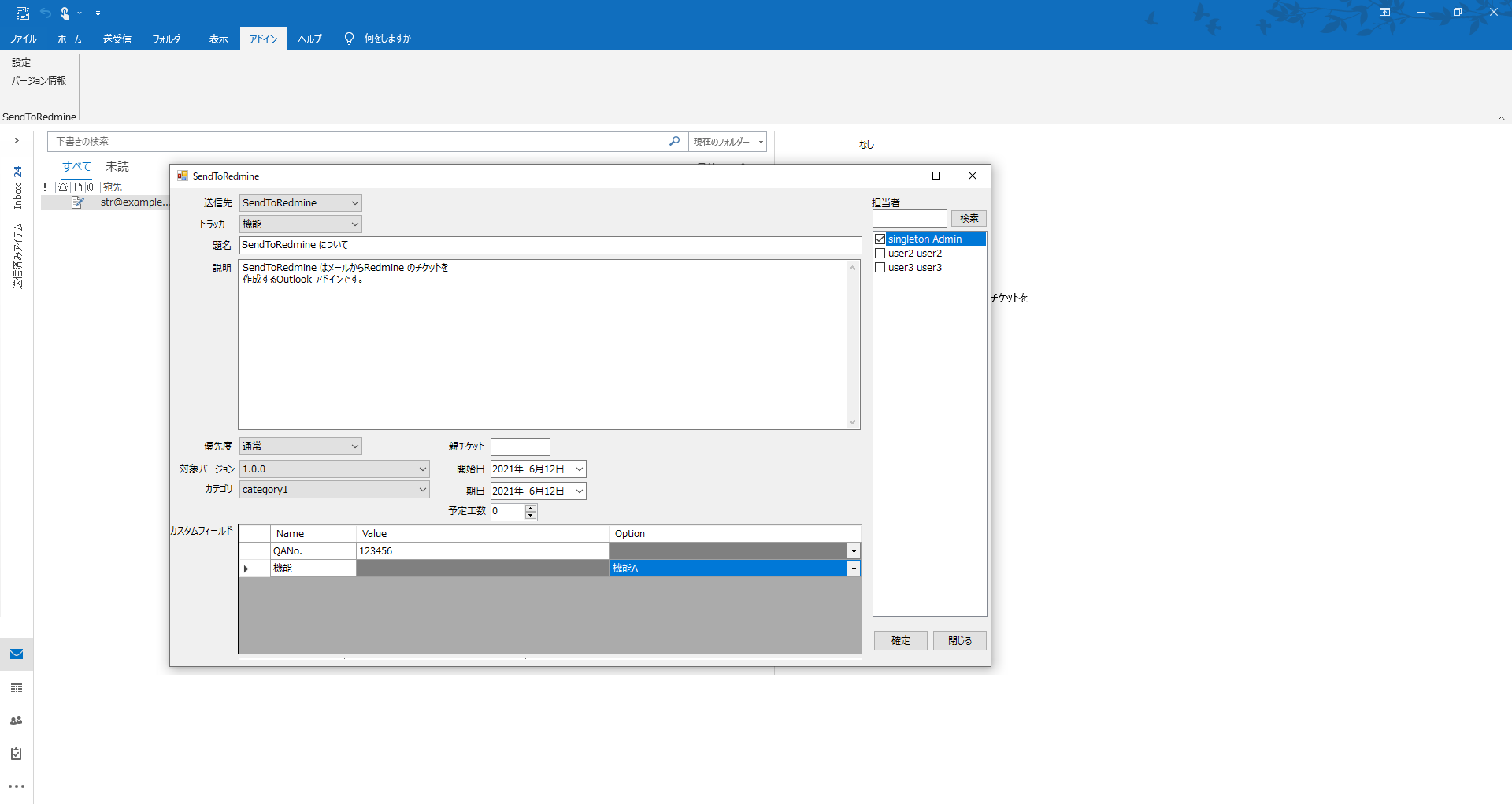Open the 開始日 date picker dropdown
The image size is (1512, 804).
(x=580, y=469)
